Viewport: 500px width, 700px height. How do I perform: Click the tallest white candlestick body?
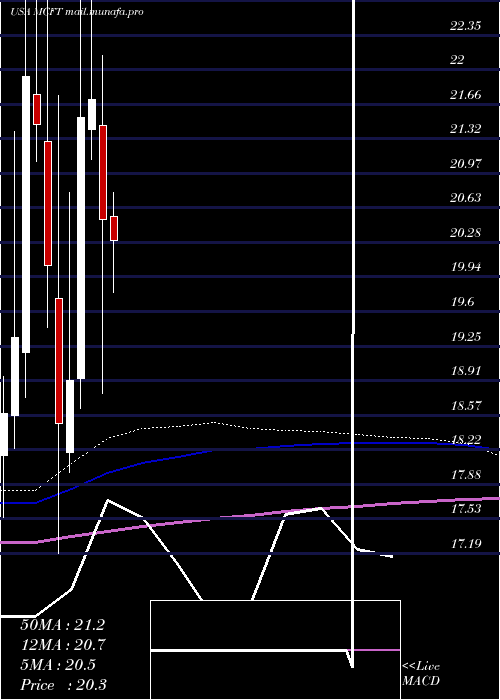[x=26, y=214]
